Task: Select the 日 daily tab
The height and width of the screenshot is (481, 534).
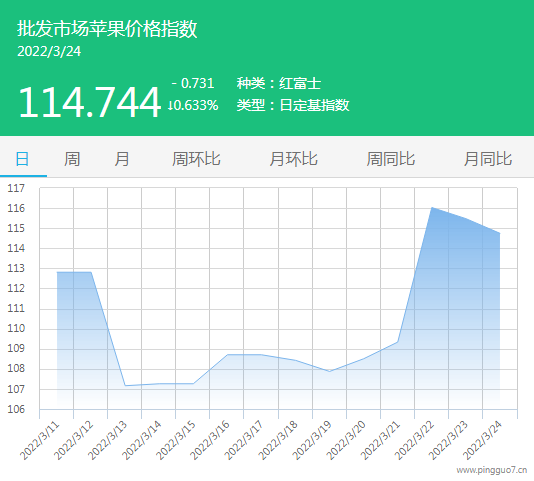Action: point(22,159)
